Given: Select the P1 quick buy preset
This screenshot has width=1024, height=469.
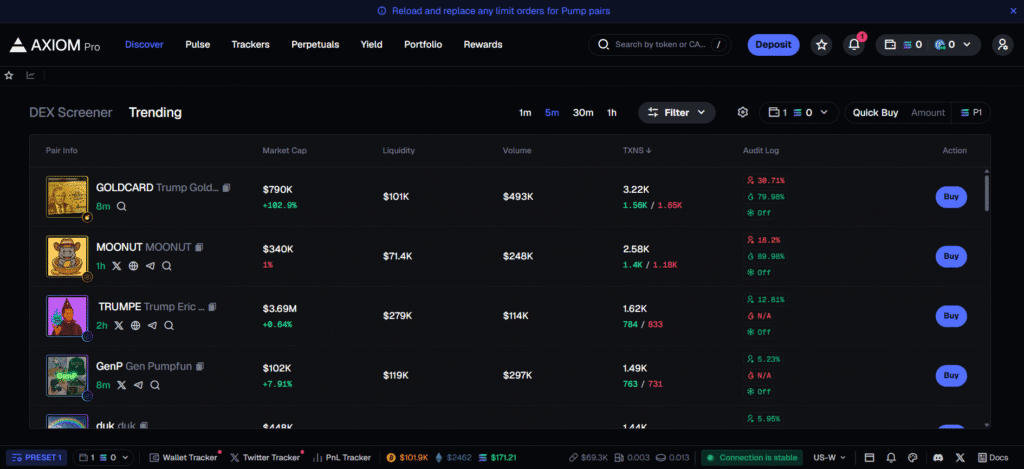Looking at the screenshot, I should coord(972,112).
